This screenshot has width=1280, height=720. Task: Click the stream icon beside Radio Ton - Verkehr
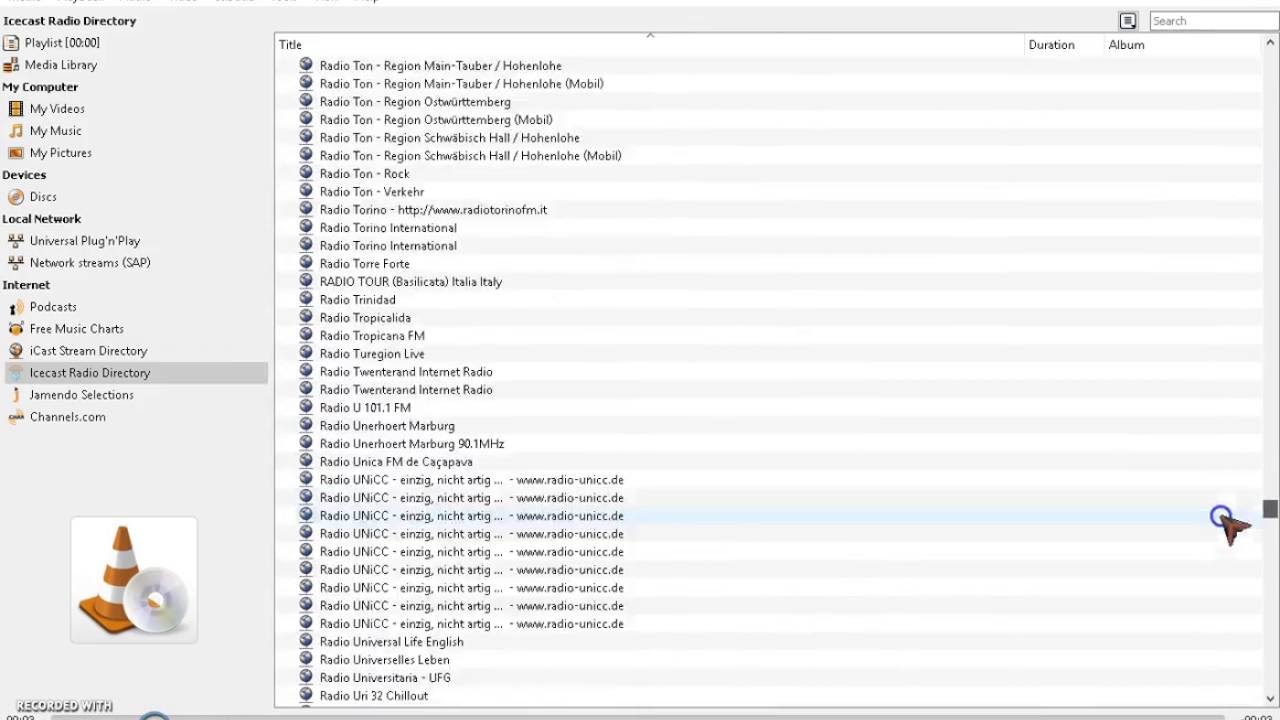[x=306, y=191]
